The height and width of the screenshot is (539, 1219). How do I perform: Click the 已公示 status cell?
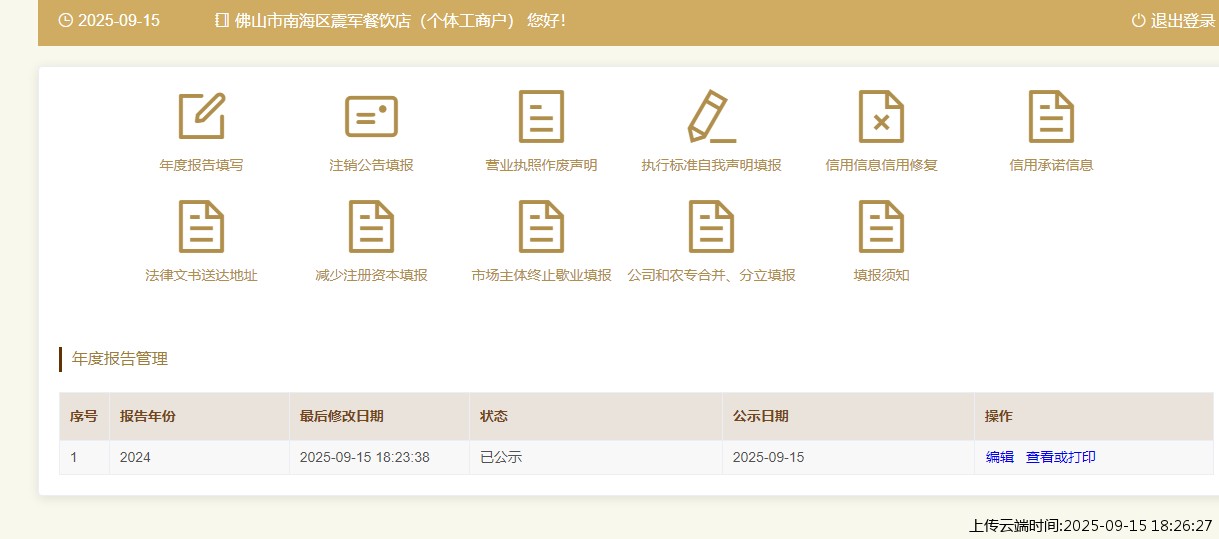click(x=596, y=457)
